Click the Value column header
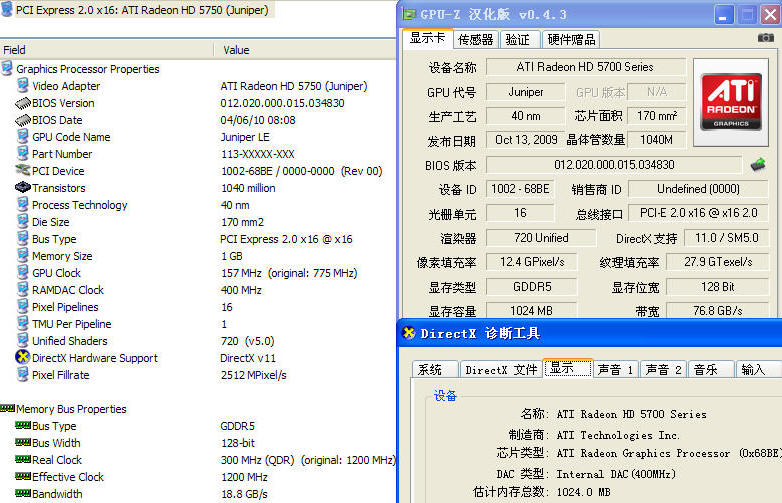The width and height of the screenshot is (782, 503). 305,50
